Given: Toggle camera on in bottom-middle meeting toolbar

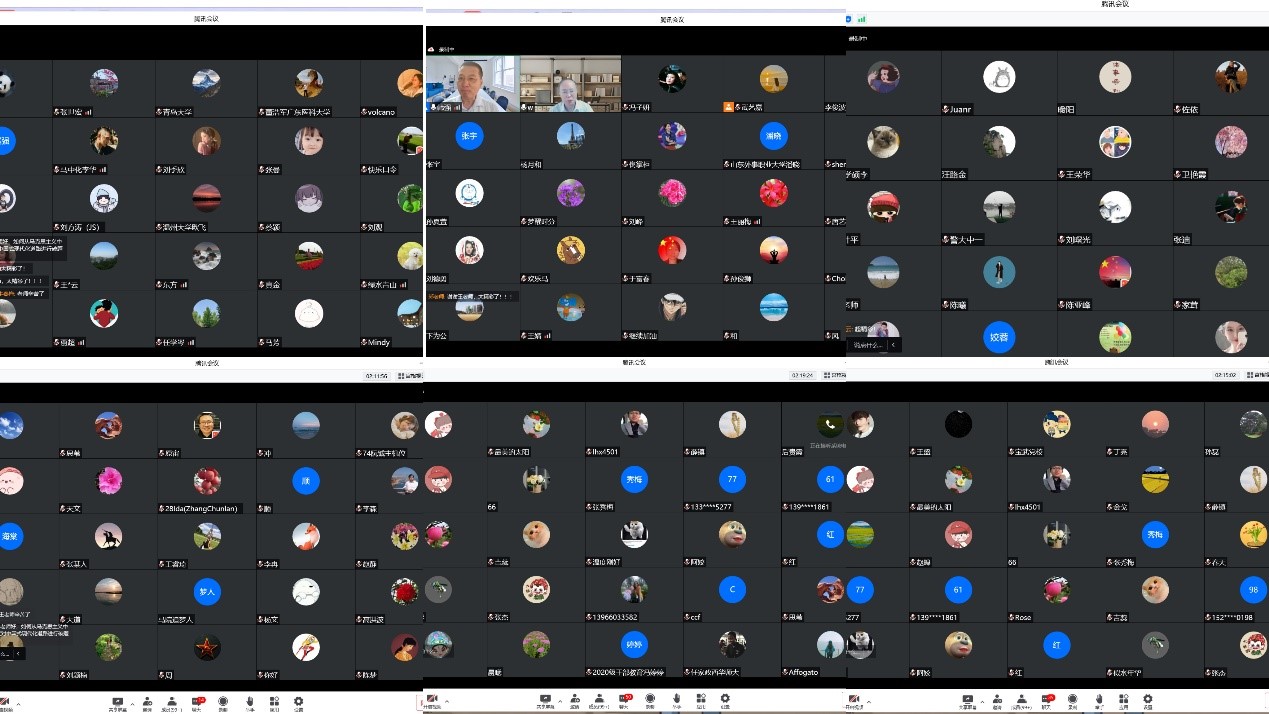Looking at the screenshot, I should [432, 700].
